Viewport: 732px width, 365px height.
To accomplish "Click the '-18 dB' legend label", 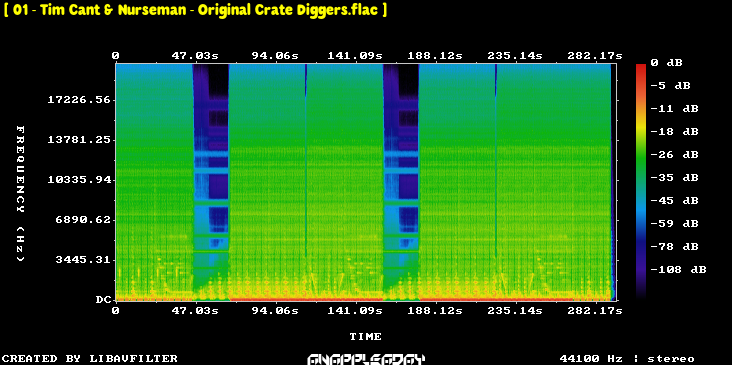I will (674, 132).
